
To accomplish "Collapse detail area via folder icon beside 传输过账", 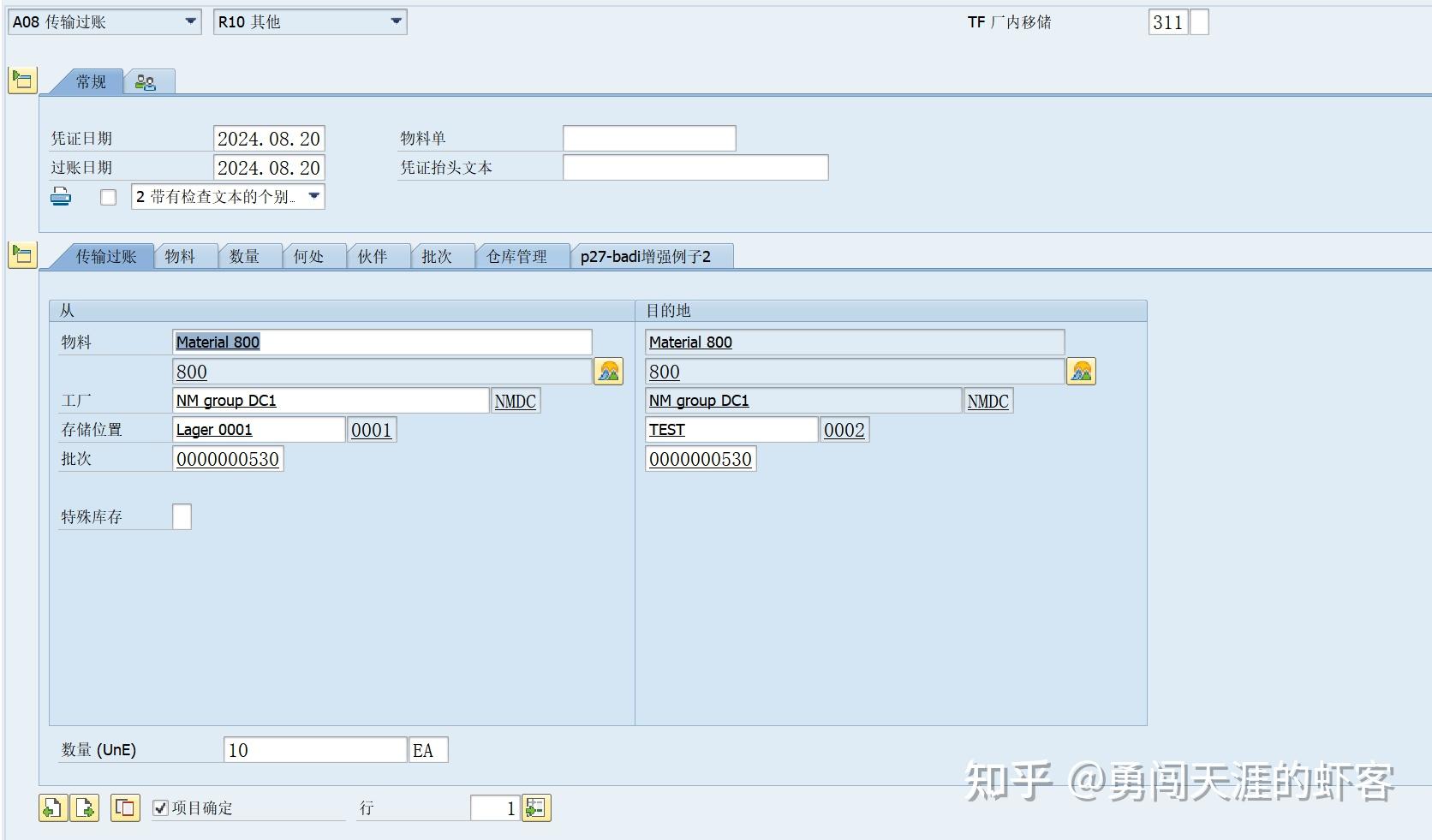I will (23, 254).
